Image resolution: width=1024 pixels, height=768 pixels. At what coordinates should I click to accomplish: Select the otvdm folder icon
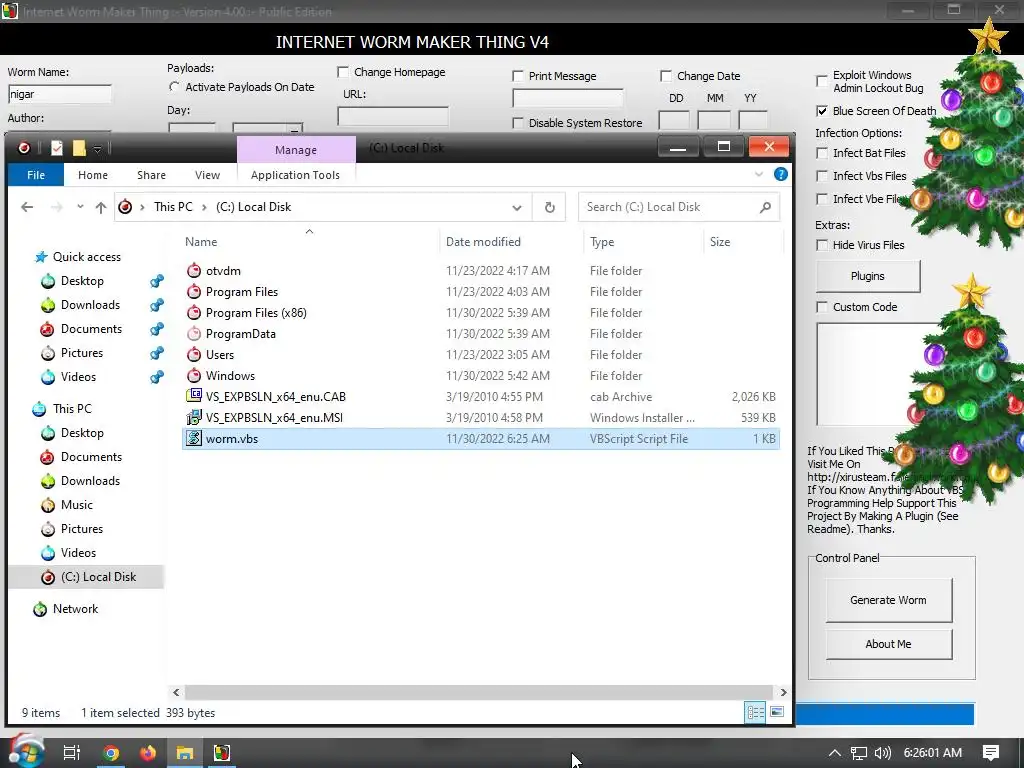(x=194, y=270)
